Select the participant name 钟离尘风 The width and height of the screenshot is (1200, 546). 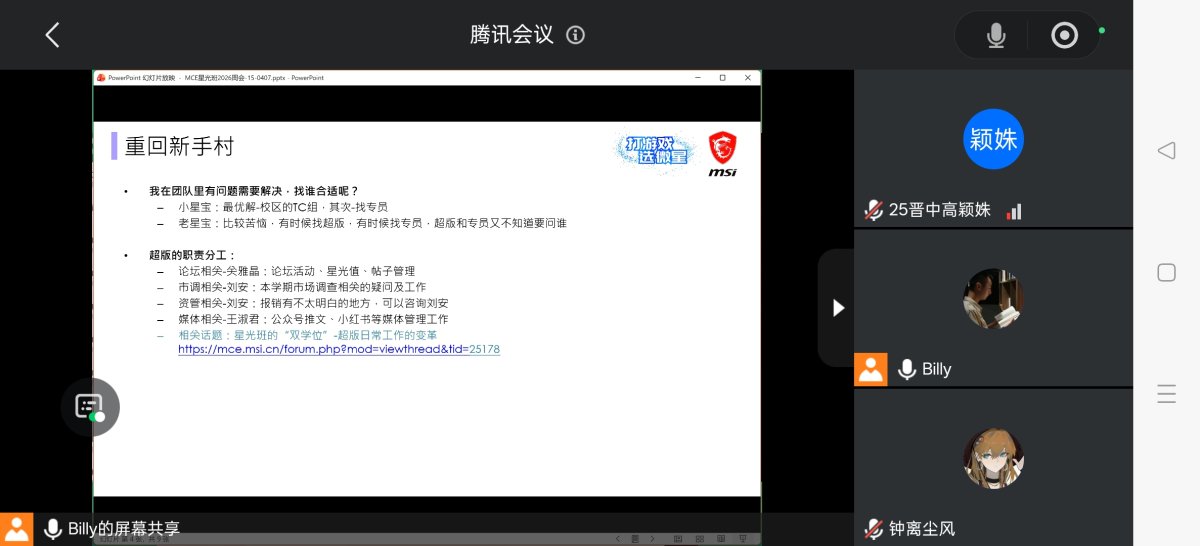[922, 528]
